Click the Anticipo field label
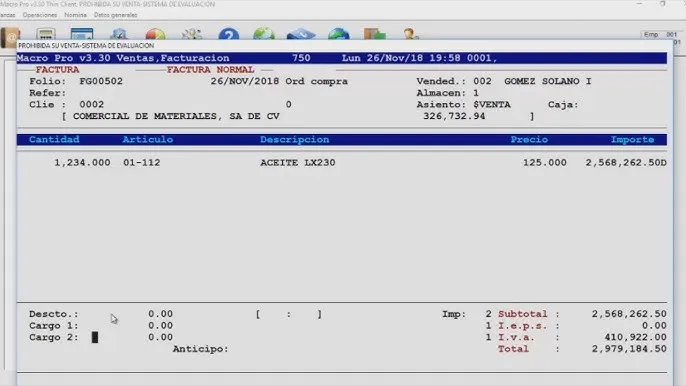 (x=200, y=349)
